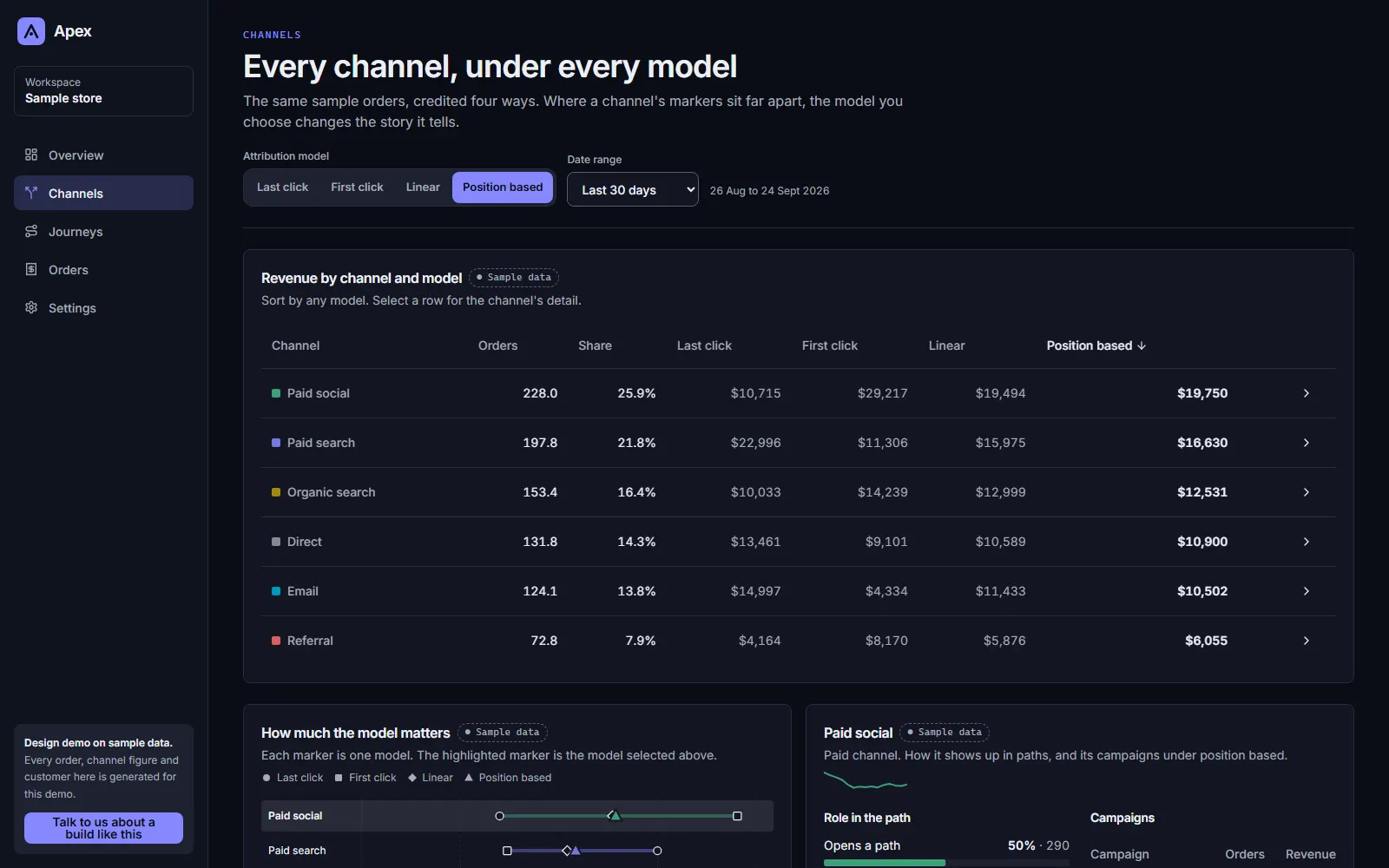Click the teal Email channel marker square
The image size is (1389, 868).
276,591
